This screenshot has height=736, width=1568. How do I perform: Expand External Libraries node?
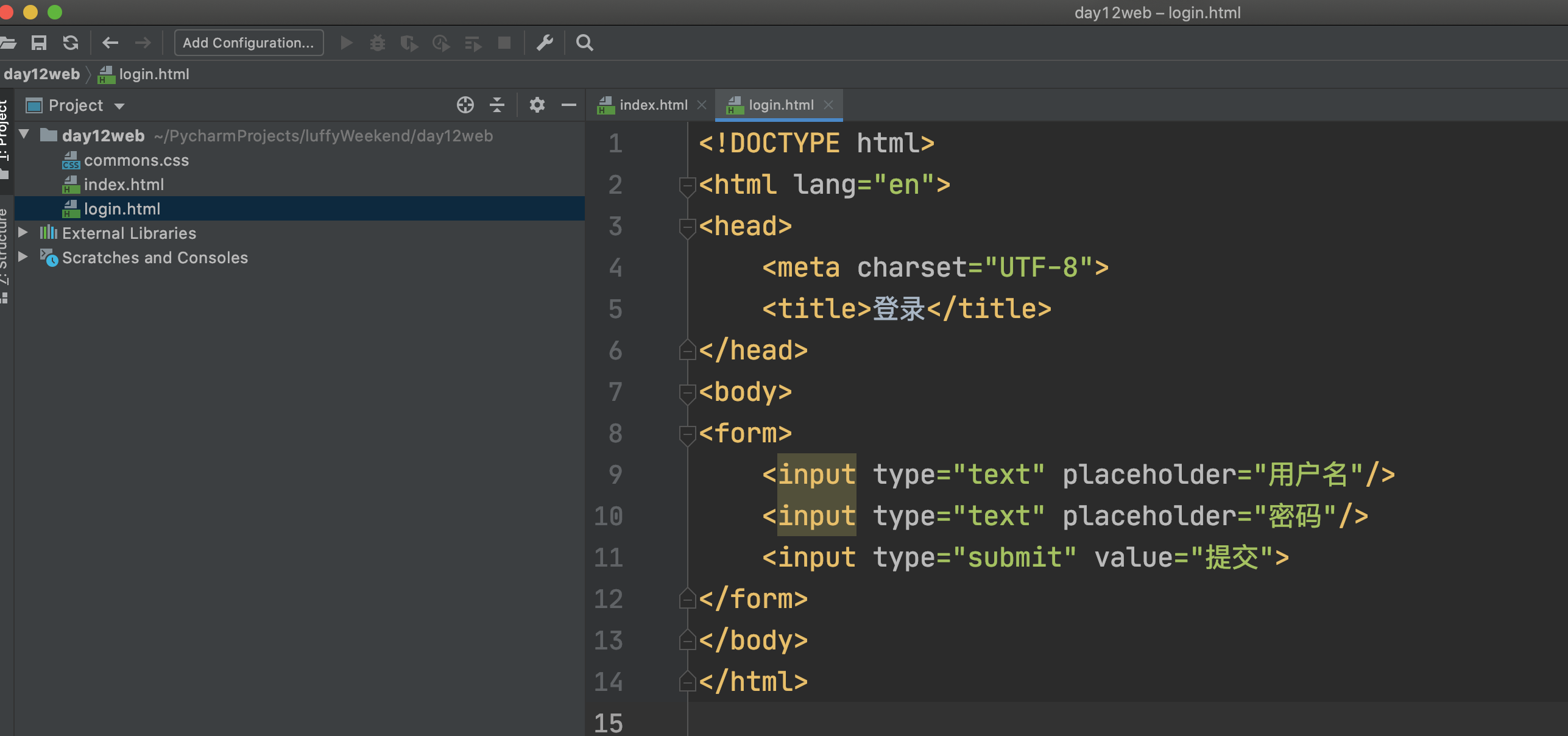[23, 232]
